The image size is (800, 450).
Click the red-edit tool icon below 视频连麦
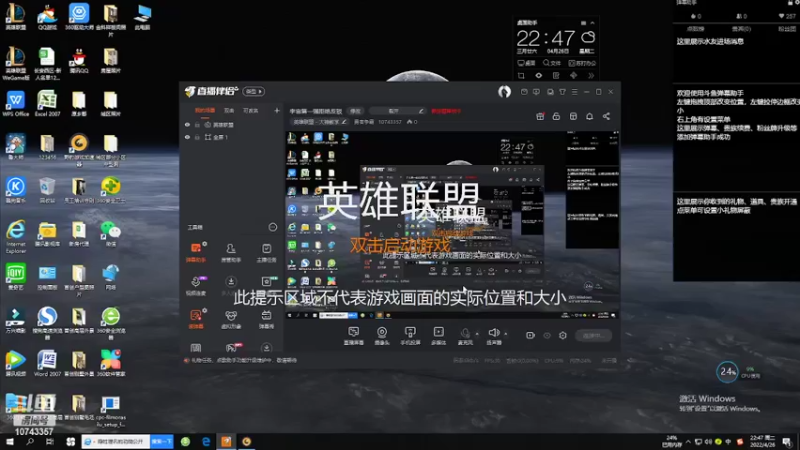196,319
